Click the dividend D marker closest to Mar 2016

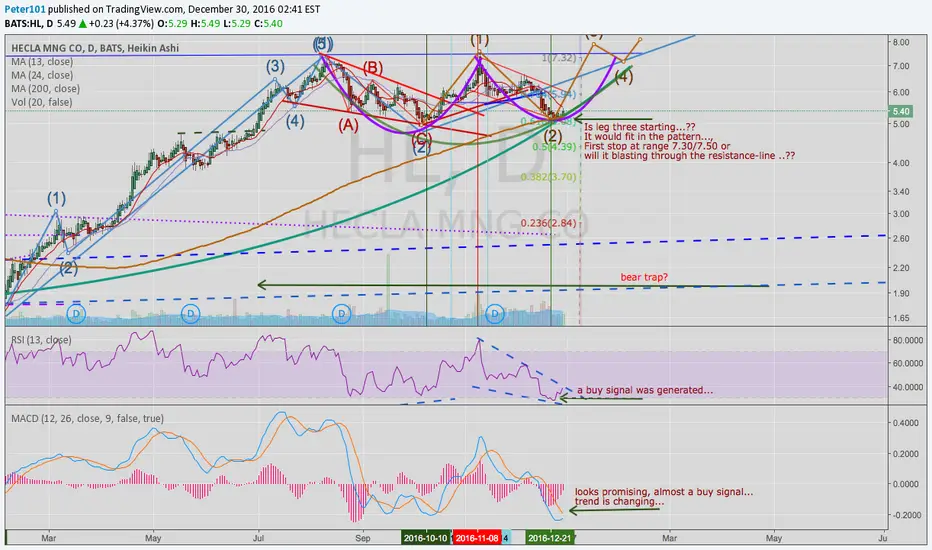[76, 313]
